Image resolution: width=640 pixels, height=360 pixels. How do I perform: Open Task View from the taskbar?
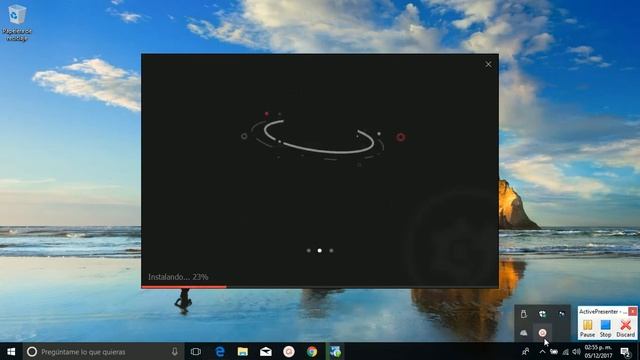coord(196,351)
